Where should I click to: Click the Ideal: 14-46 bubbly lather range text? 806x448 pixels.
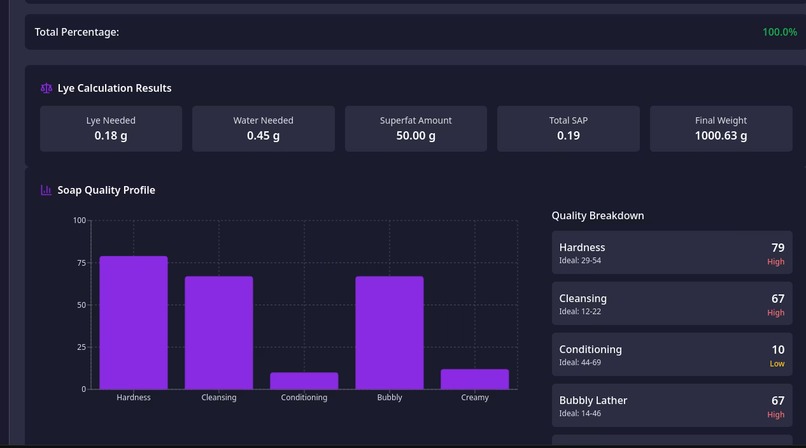(x=580, y=413)
